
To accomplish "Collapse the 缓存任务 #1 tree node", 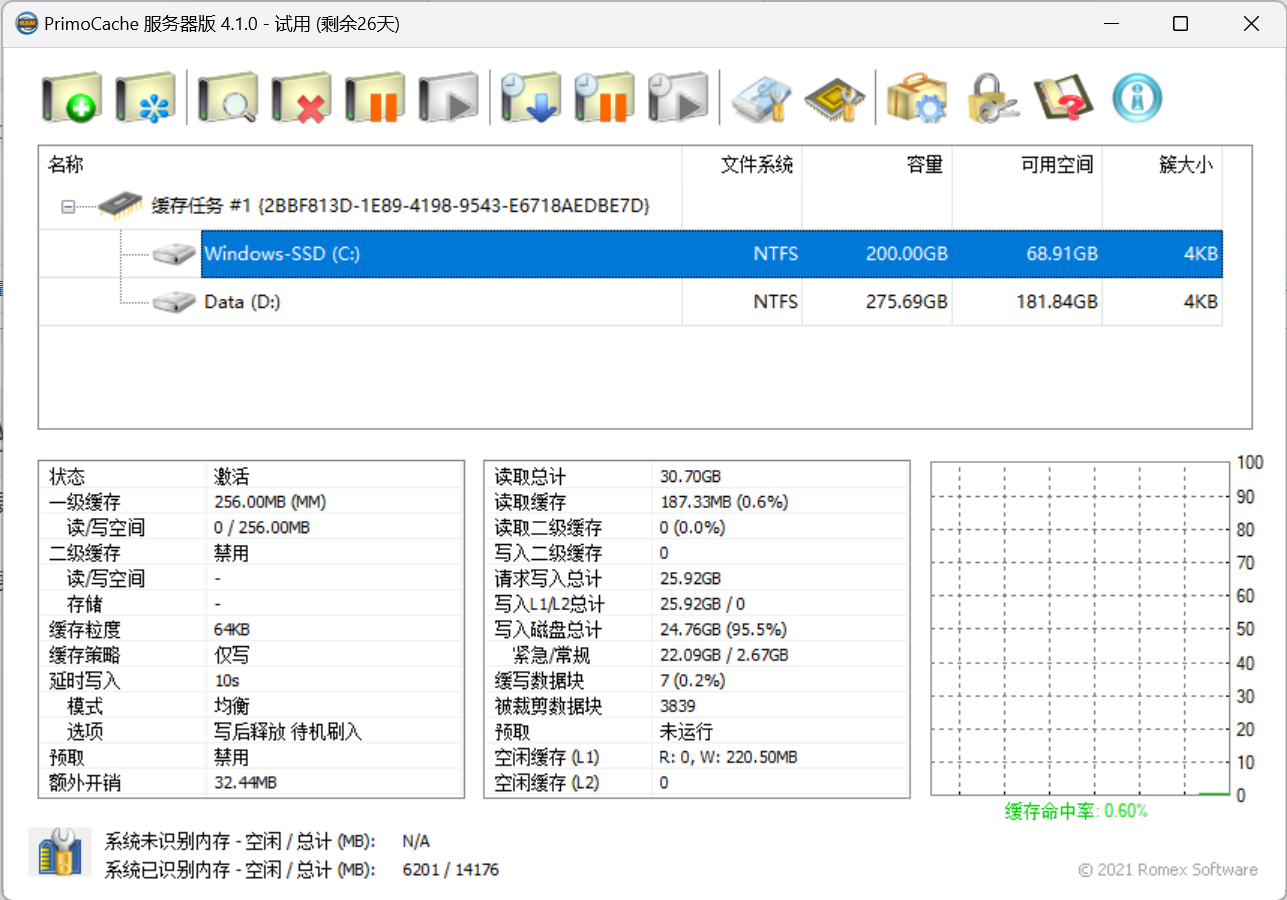I will 68,207.
